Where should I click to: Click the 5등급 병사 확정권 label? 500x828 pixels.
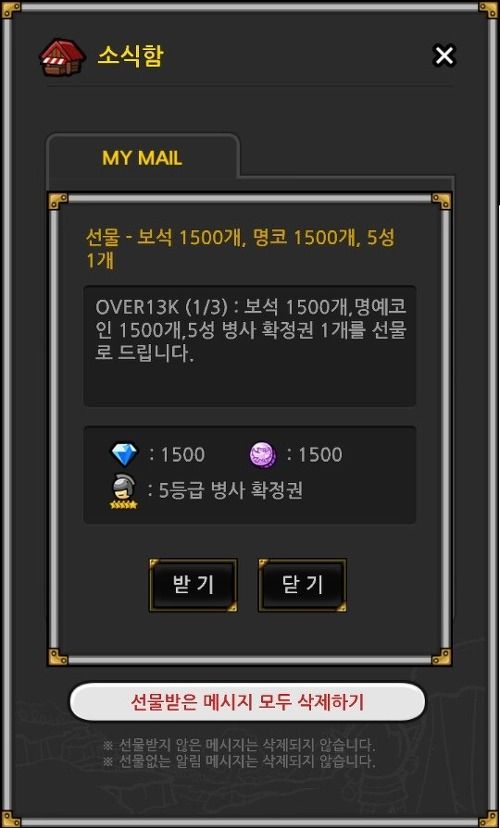click(x=231, y=491)
